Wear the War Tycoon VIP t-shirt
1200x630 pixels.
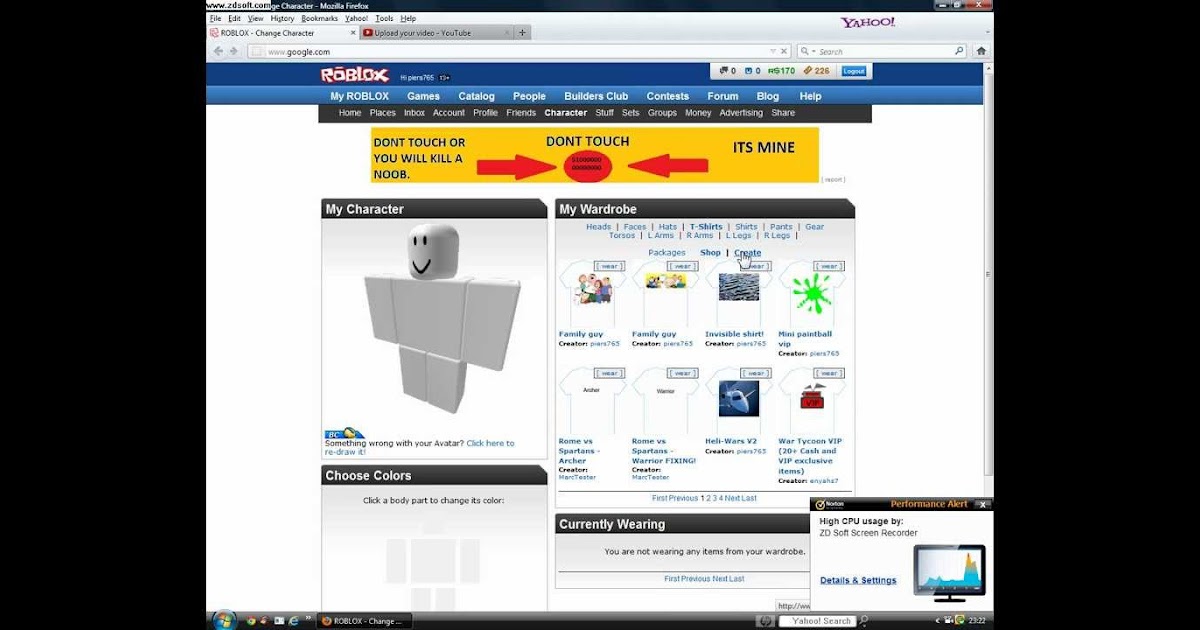[830, 373]
